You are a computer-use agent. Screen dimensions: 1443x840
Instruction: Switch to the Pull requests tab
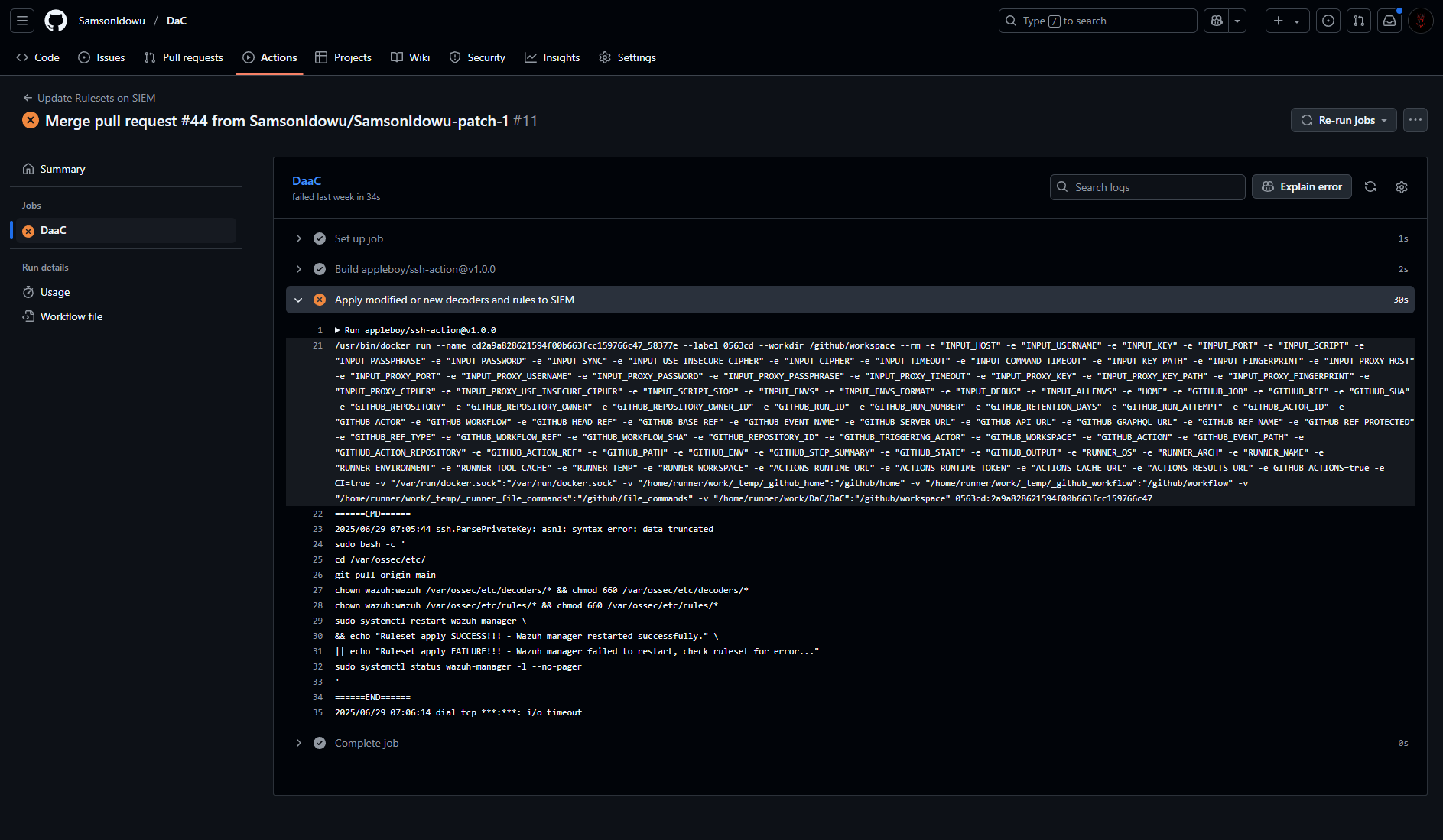click(x=184, y=57)
